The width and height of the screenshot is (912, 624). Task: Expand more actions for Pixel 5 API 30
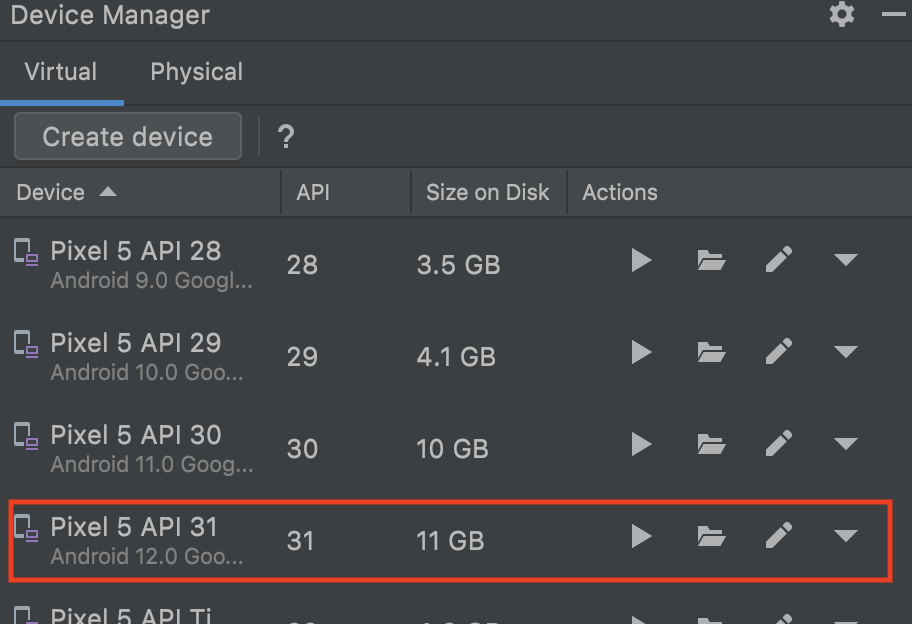point(846,445)
